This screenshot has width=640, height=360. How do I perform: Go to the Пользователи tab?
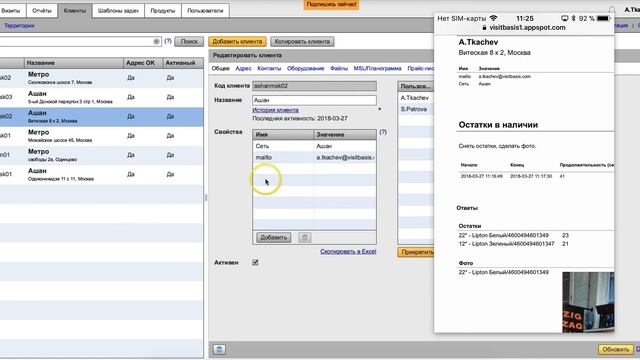point(205,11)
